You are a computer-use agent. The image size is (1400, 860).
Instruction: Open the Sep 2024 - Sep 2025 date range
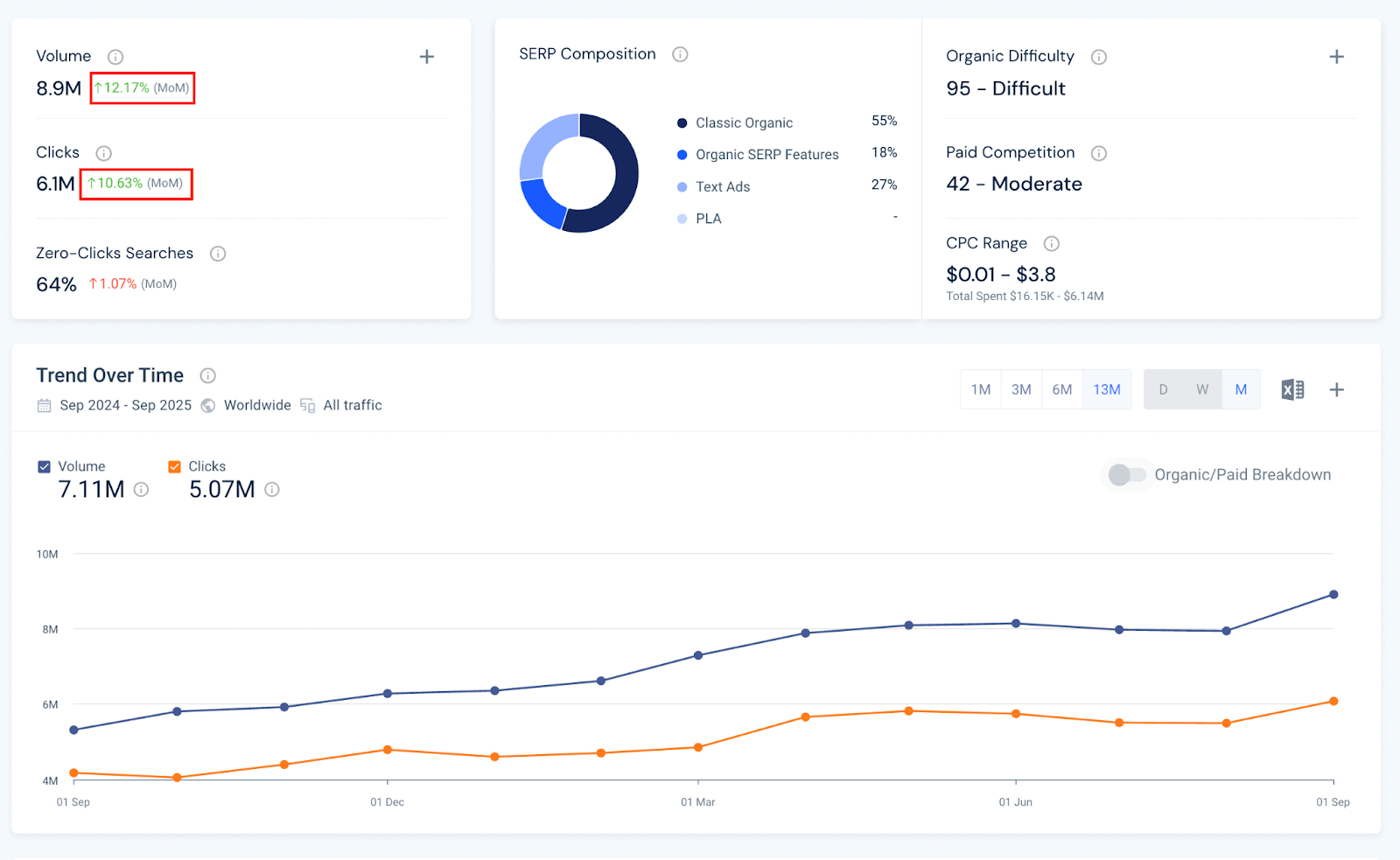(x=125, y=405)
